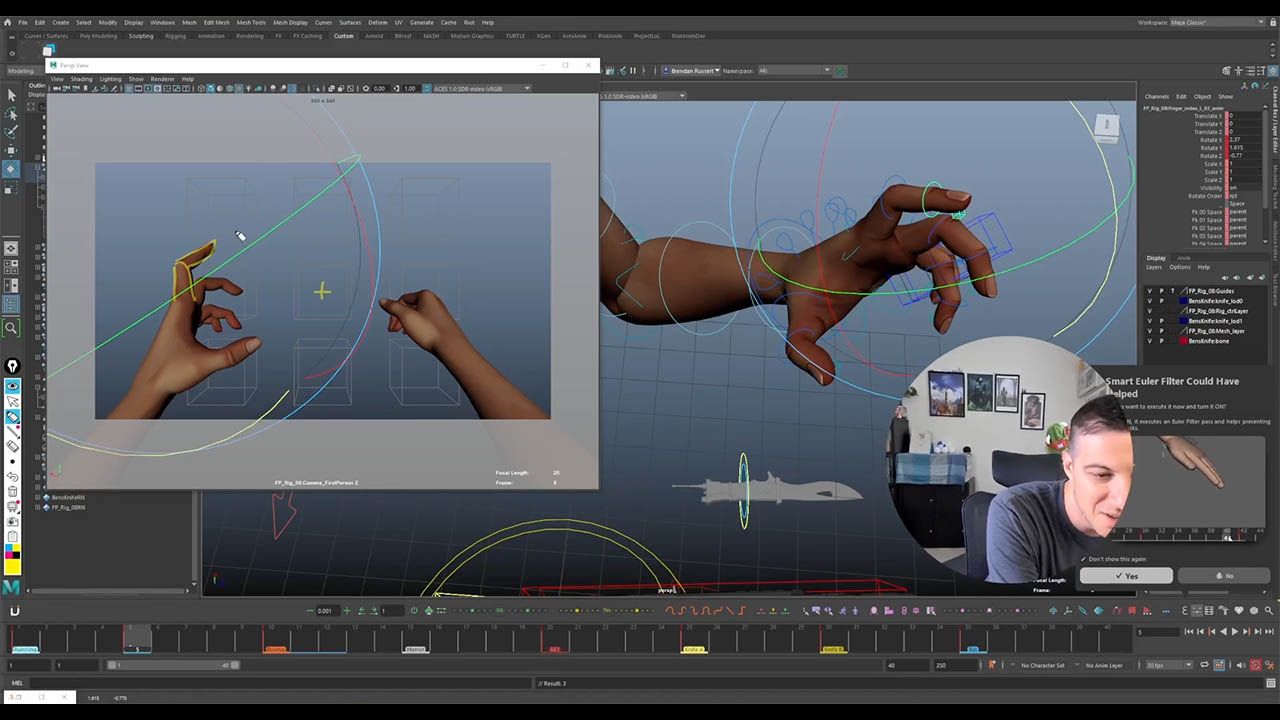The image size is (1280, 720).
Task: Click the cube icon on Custom shelf
Action: [x=47, y=50]
